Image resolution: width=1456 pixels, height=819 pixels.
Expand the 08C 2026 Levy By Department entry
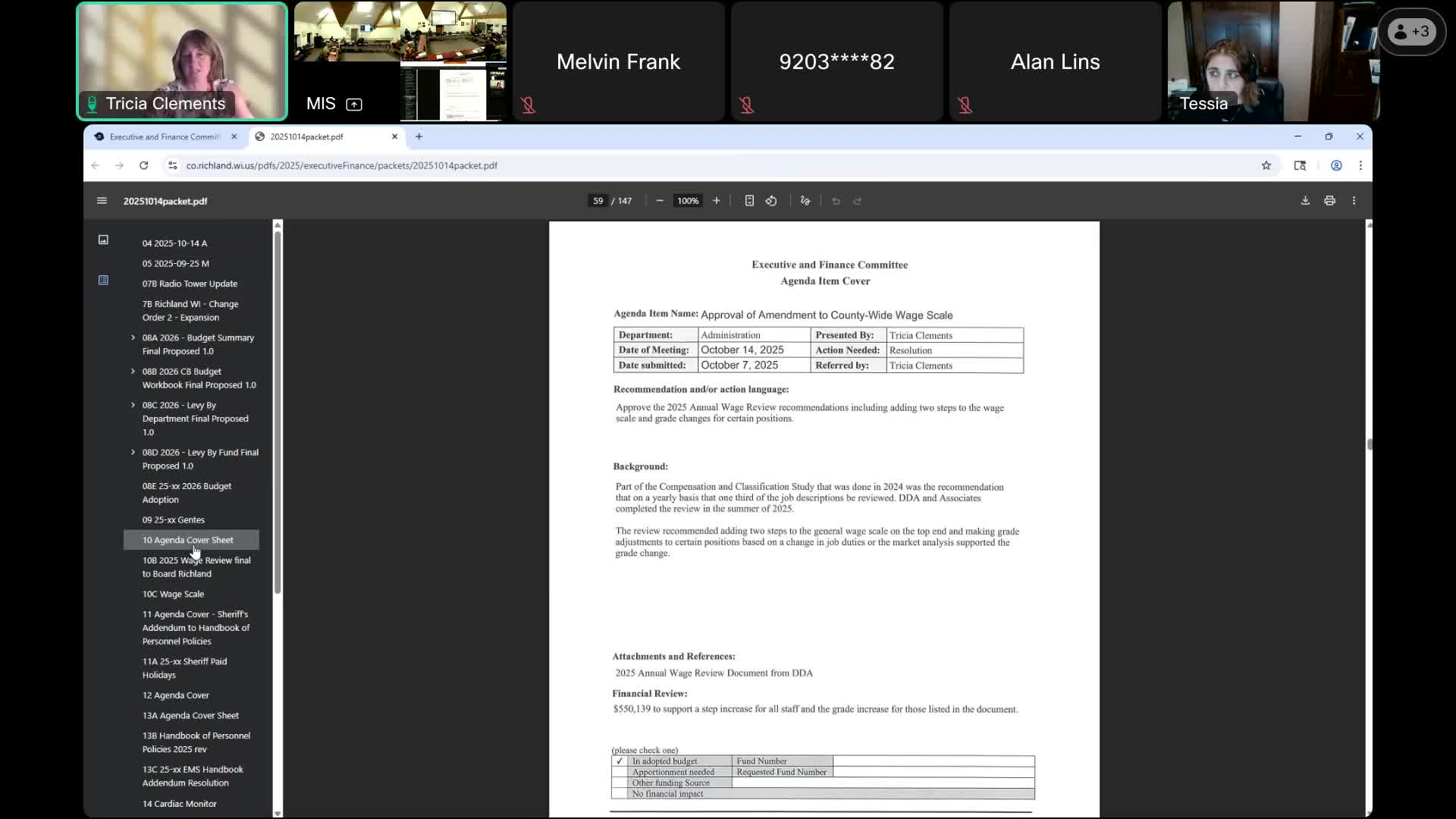click(x=133, y=405)
